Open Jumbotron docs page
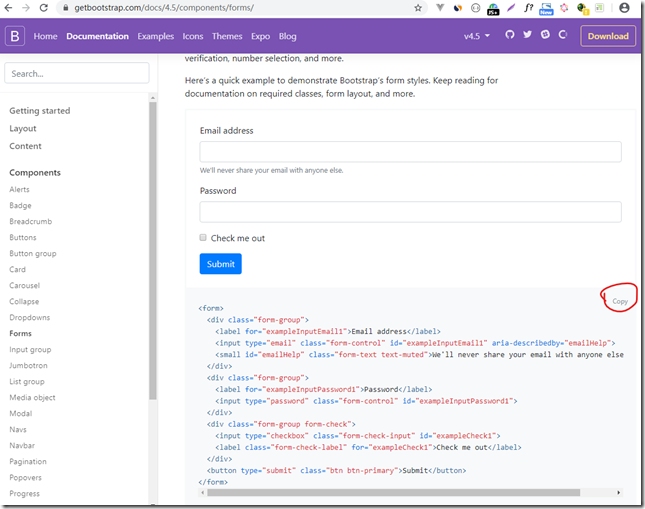The width and height of the screenshot is (645, 509). pos(28,365)
